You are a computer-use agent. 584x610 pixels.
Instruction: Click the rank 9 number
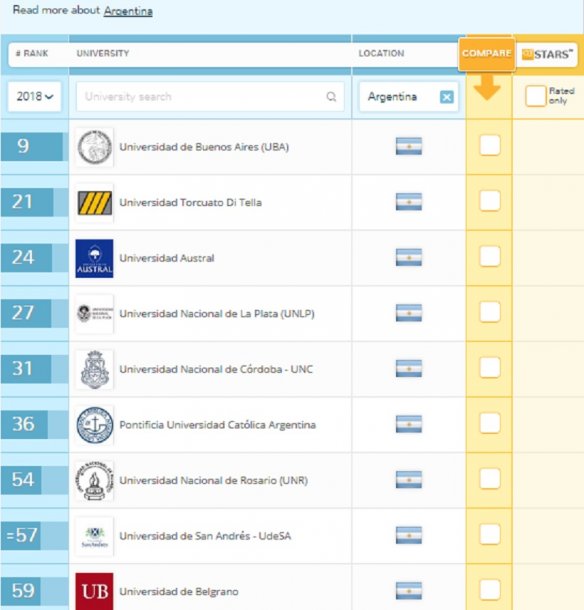23,146
